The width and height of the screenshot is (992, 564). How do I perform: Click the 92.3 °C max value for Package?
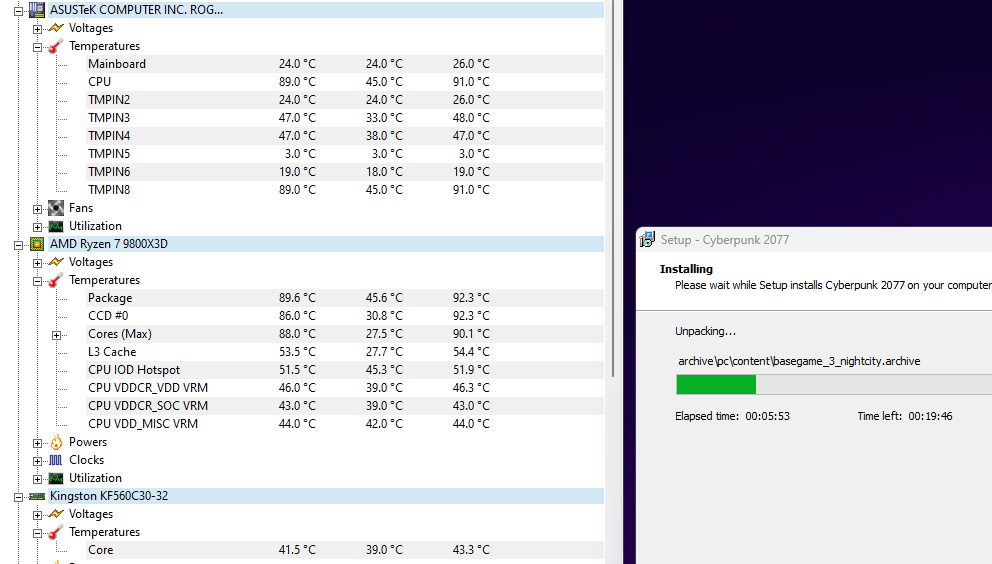(x=471, y=298)
